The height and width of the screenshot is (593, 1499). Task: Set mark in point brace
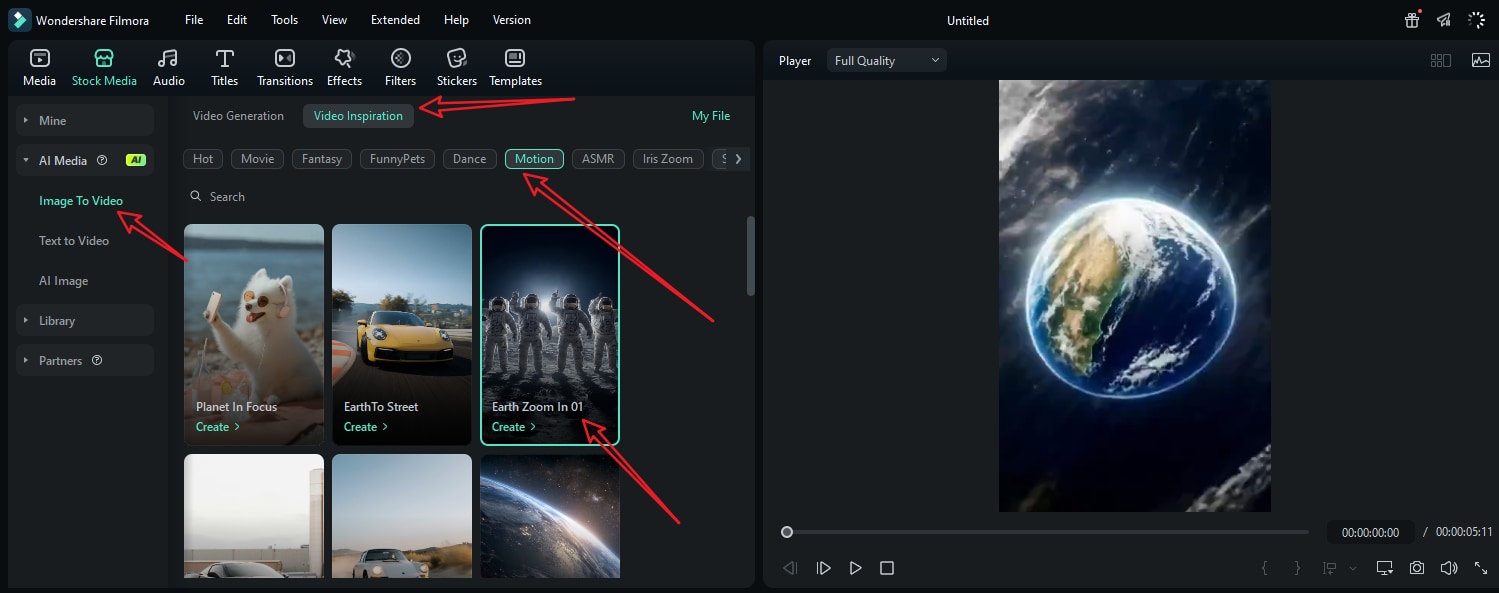(x=1264, y=568)
